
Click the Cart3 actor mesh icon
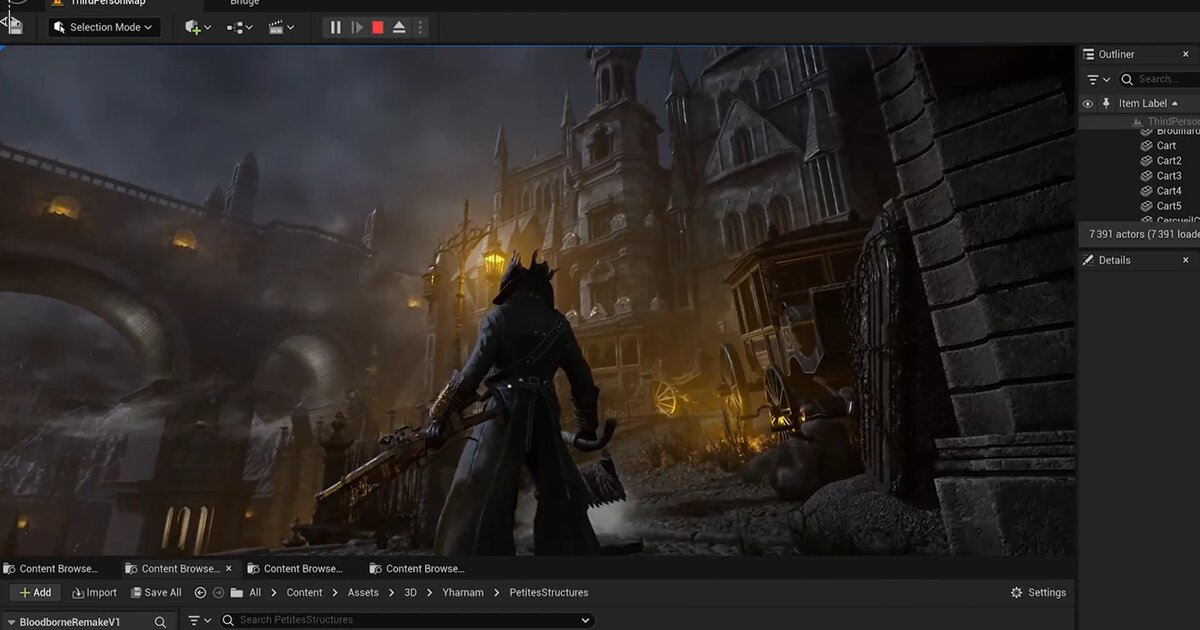[x=1147, y=175]
